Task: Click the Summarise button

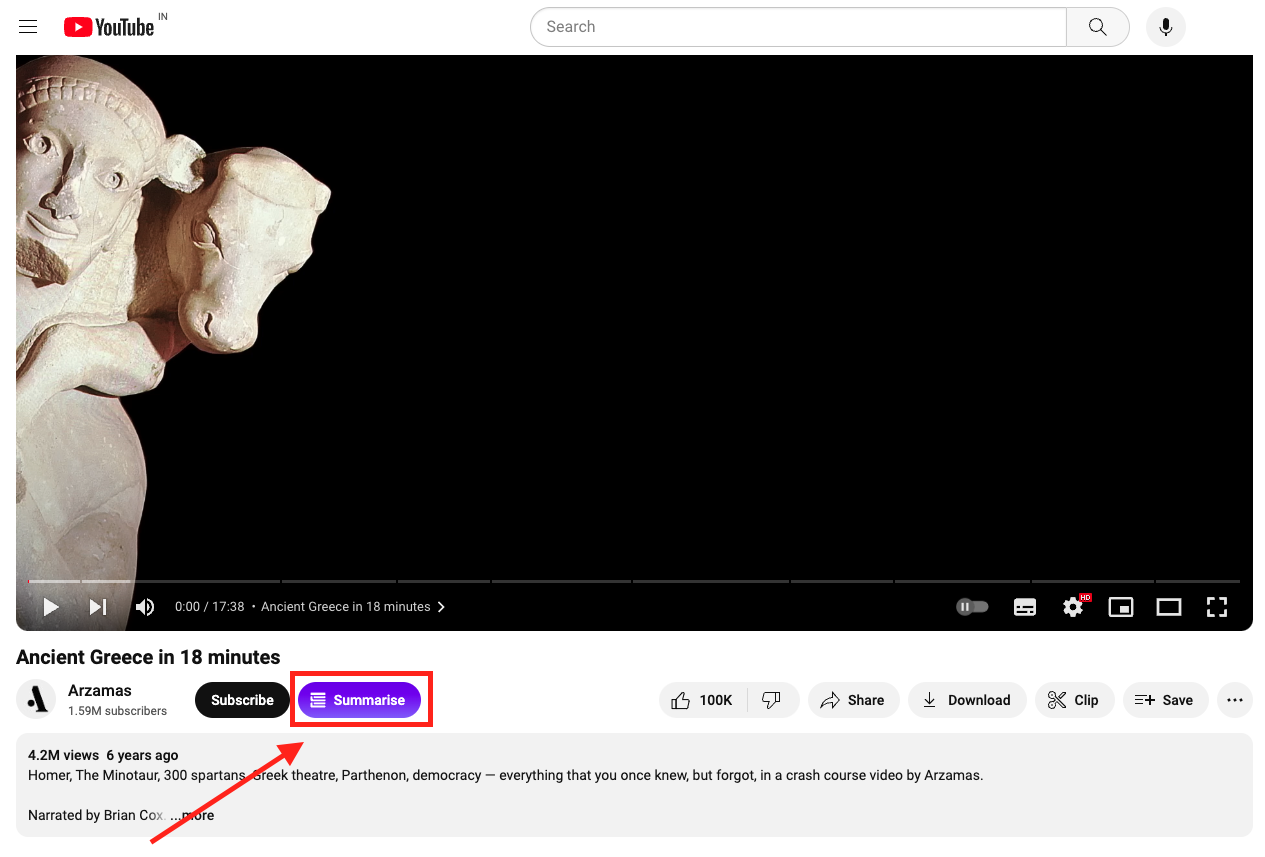Action: tap(359, 700)
